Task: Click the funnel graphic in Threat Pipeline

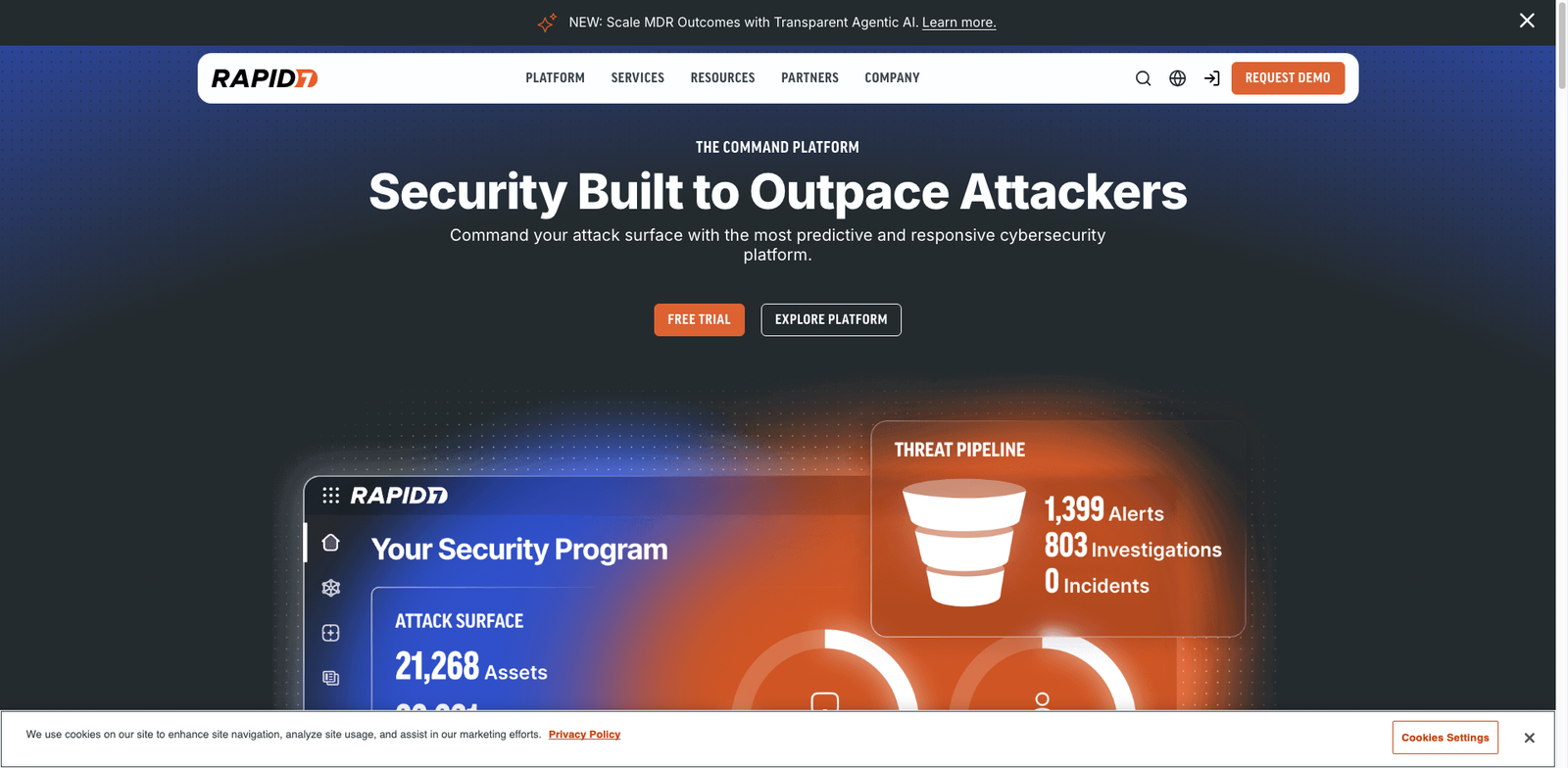Action: pos(964,542)
